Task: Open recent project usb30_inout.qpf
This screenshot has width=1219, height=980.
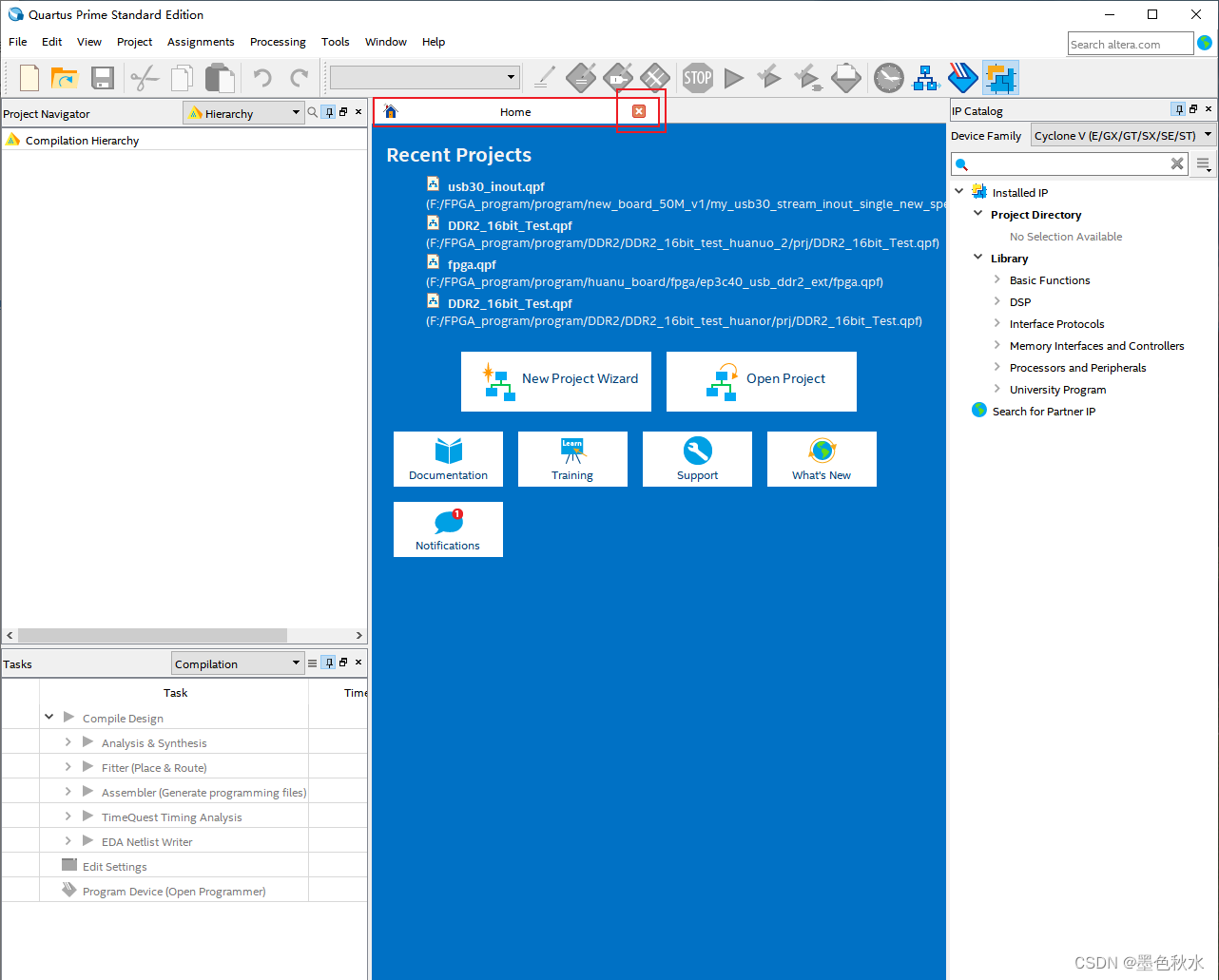Action: point(496,186)
